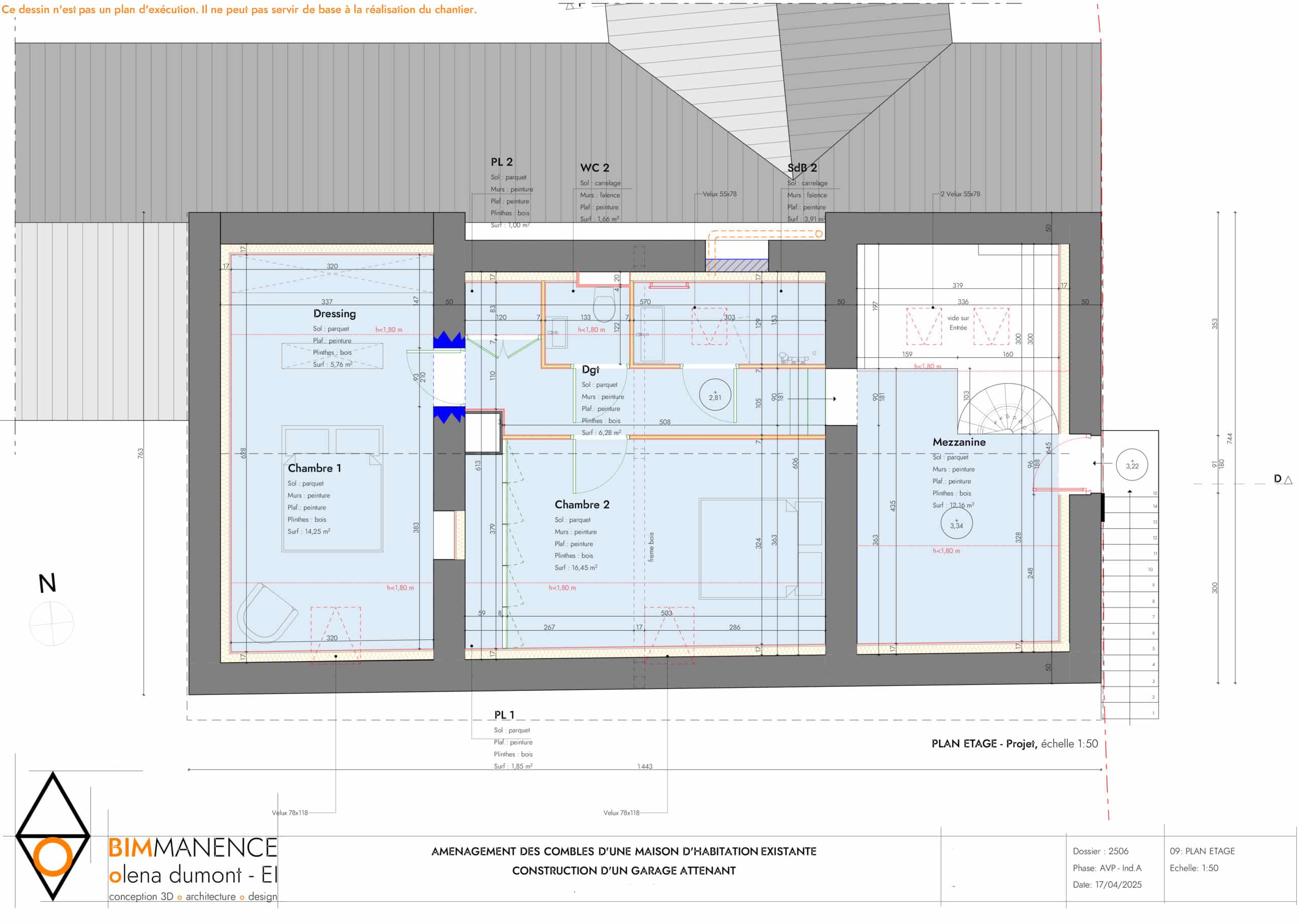Click the 'Dossier : 2506' entry

(1101, 852)
